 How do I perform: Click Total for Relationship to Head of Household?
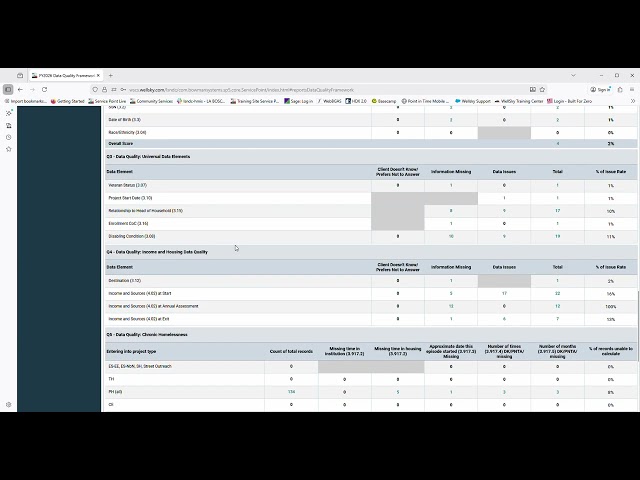(558, 211)
